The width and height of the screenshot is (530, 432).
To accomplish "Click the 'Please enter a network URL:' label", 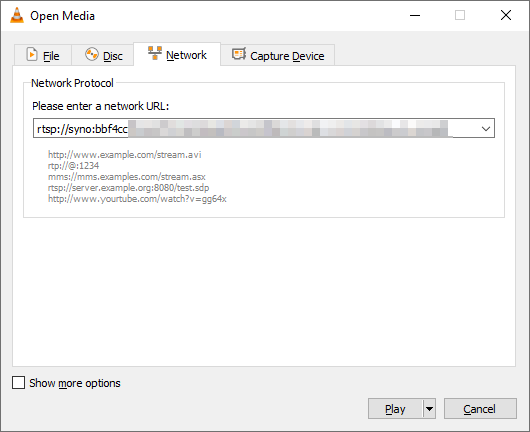I will (x=100, y=106).
